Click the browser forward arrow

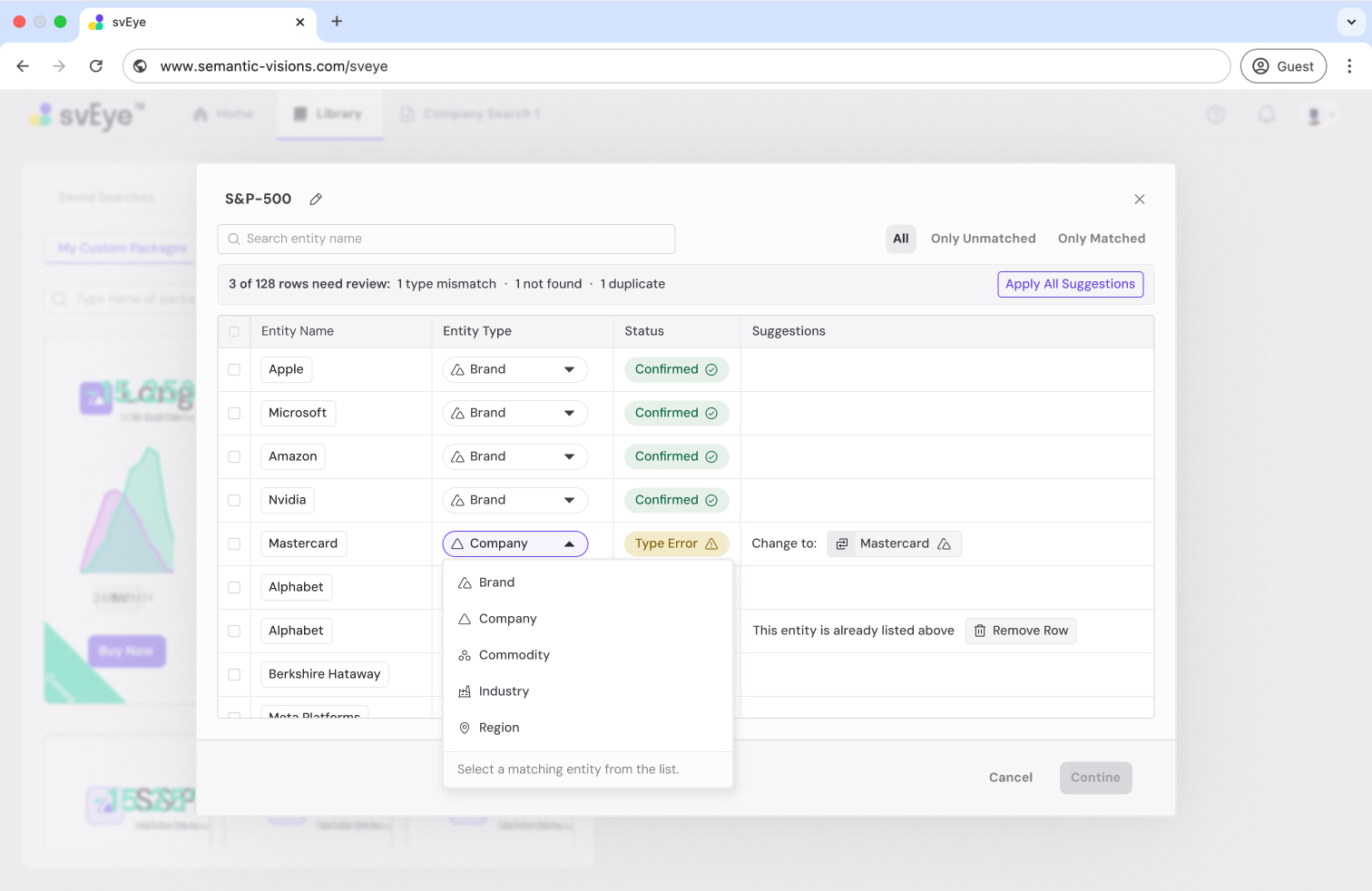click(x=59, y=66)
